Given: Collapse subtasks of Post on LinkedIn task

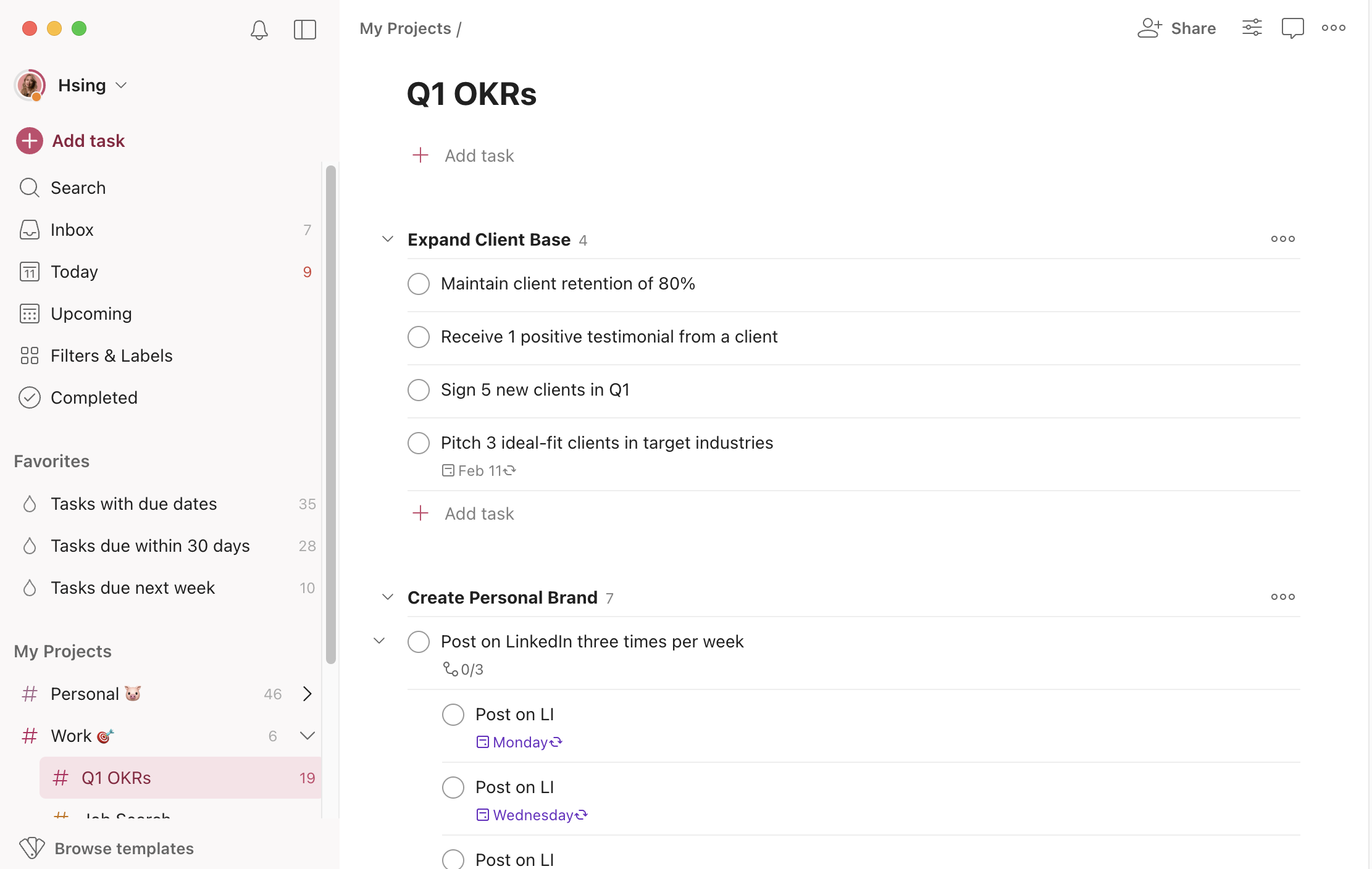Looking at the screenshot, I should 380,641.
